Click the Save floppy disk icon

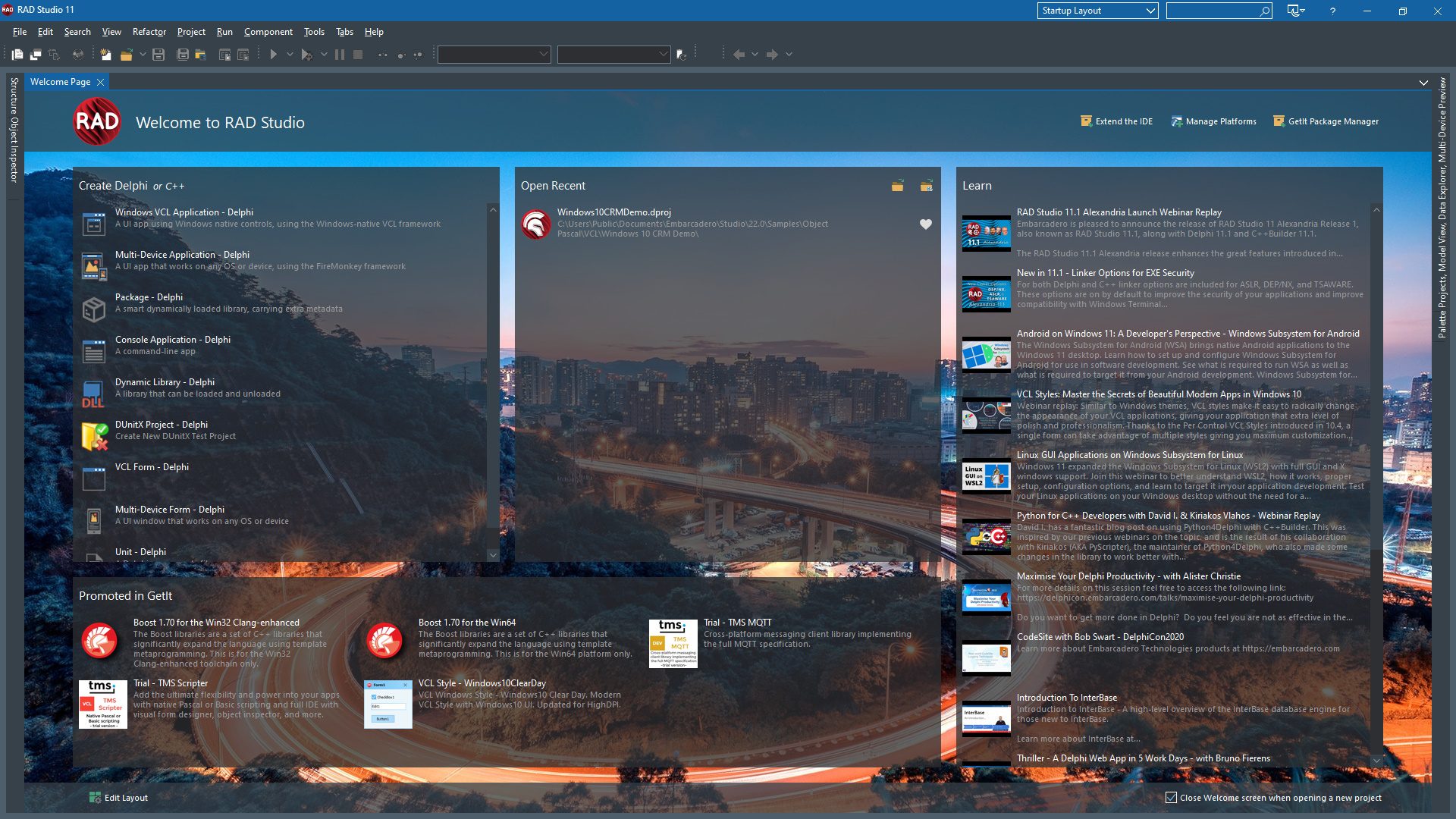pyautogui.click(x=158, y=55)
